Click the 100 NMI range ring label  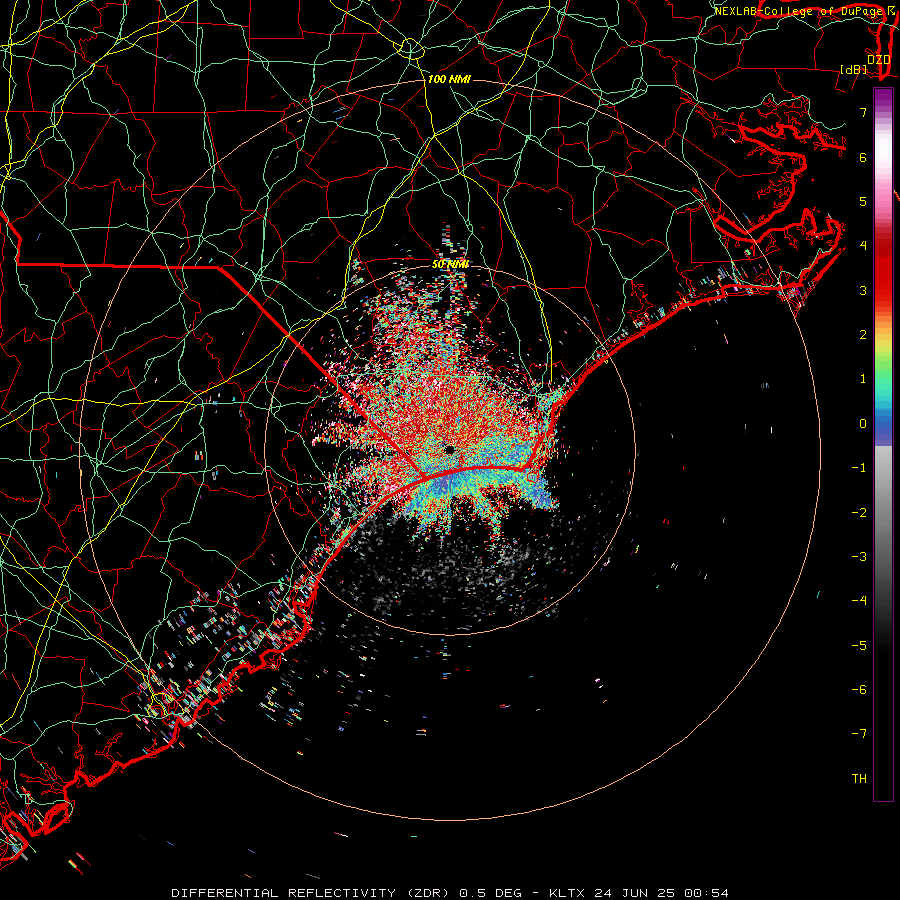pos(449,79)
